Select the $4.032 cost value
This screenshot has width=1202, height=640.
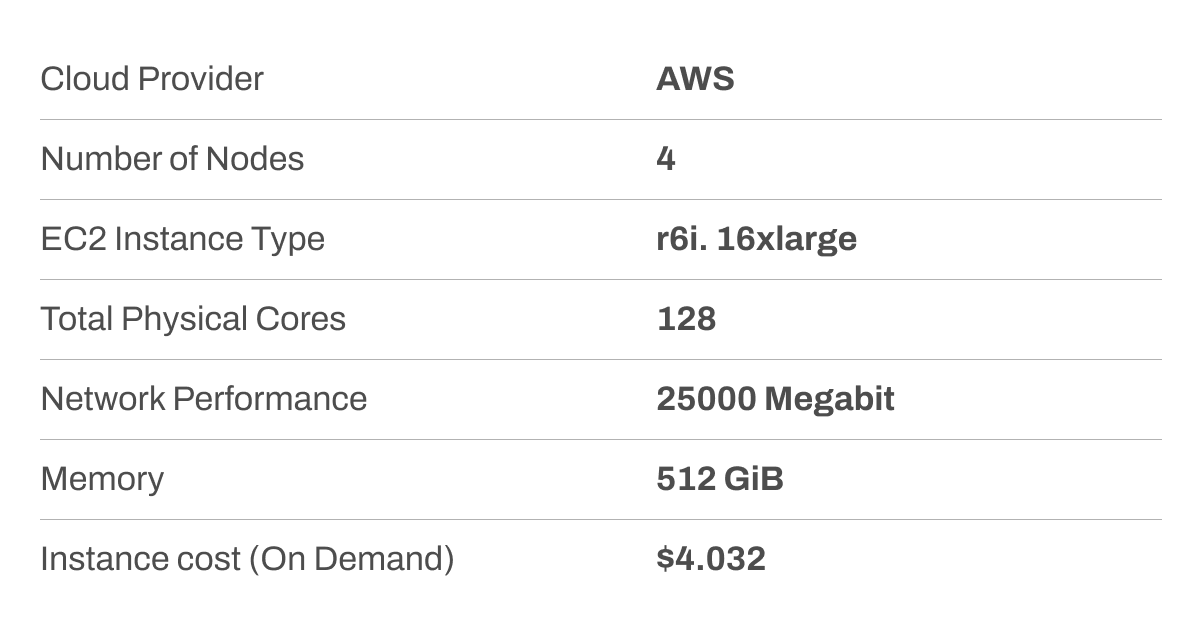[711, 559]
